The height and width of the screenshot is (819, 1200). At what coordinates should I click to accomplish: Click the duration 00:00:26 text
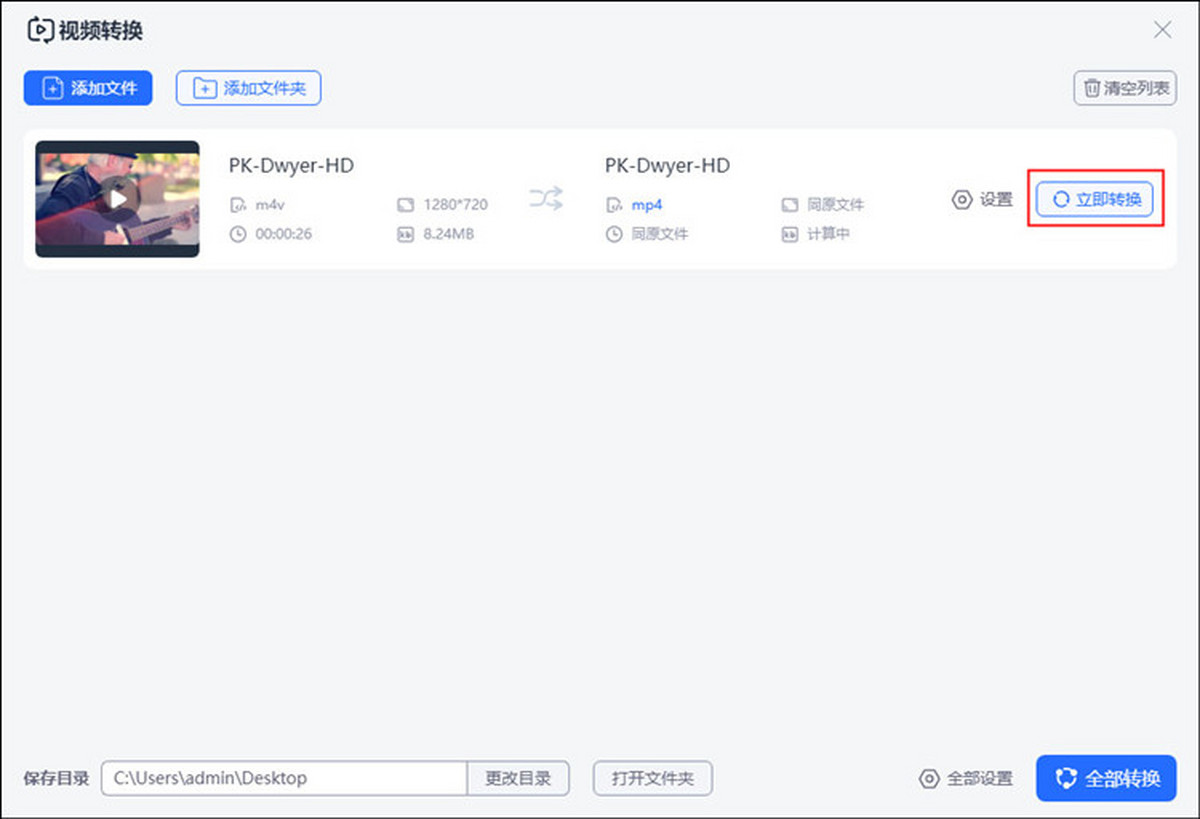tap(283, 234)
